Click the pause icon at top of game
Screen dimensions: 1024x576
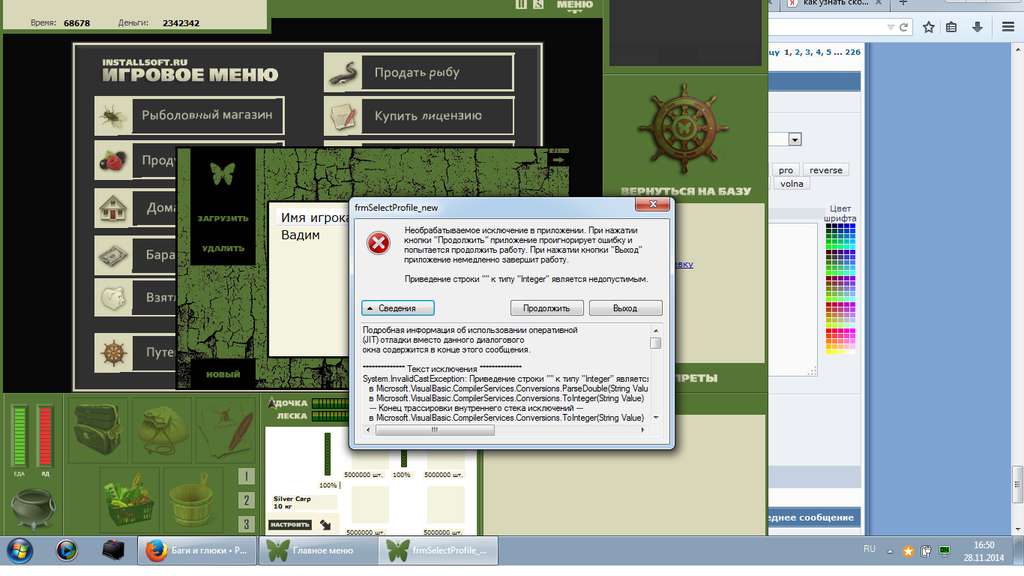[x=520, y=4]
